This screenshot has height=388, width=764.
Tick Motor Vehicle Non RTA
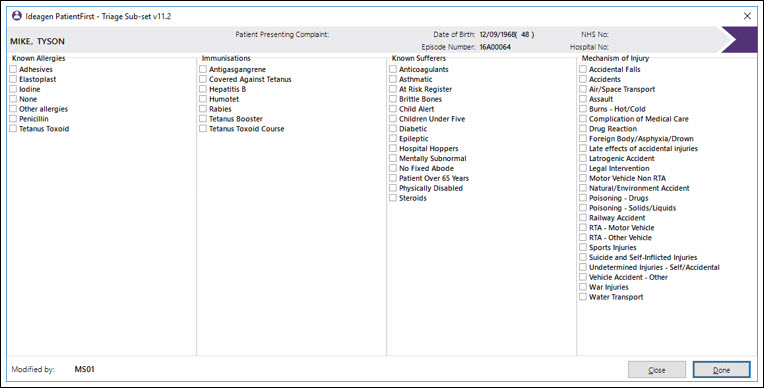pos(583,178)
